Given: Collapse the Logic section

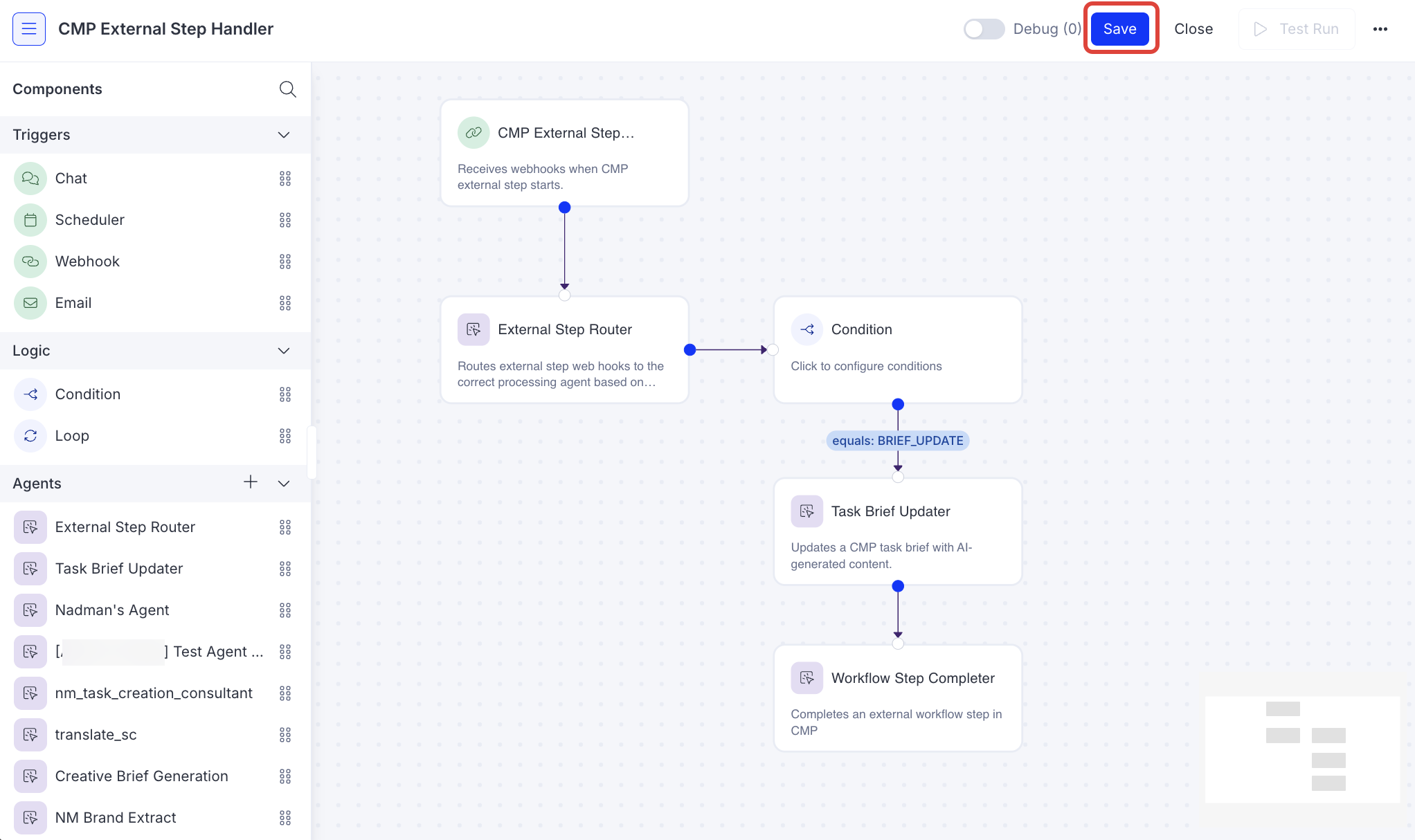Looking at the screenshot, I should tap(283, 350).
